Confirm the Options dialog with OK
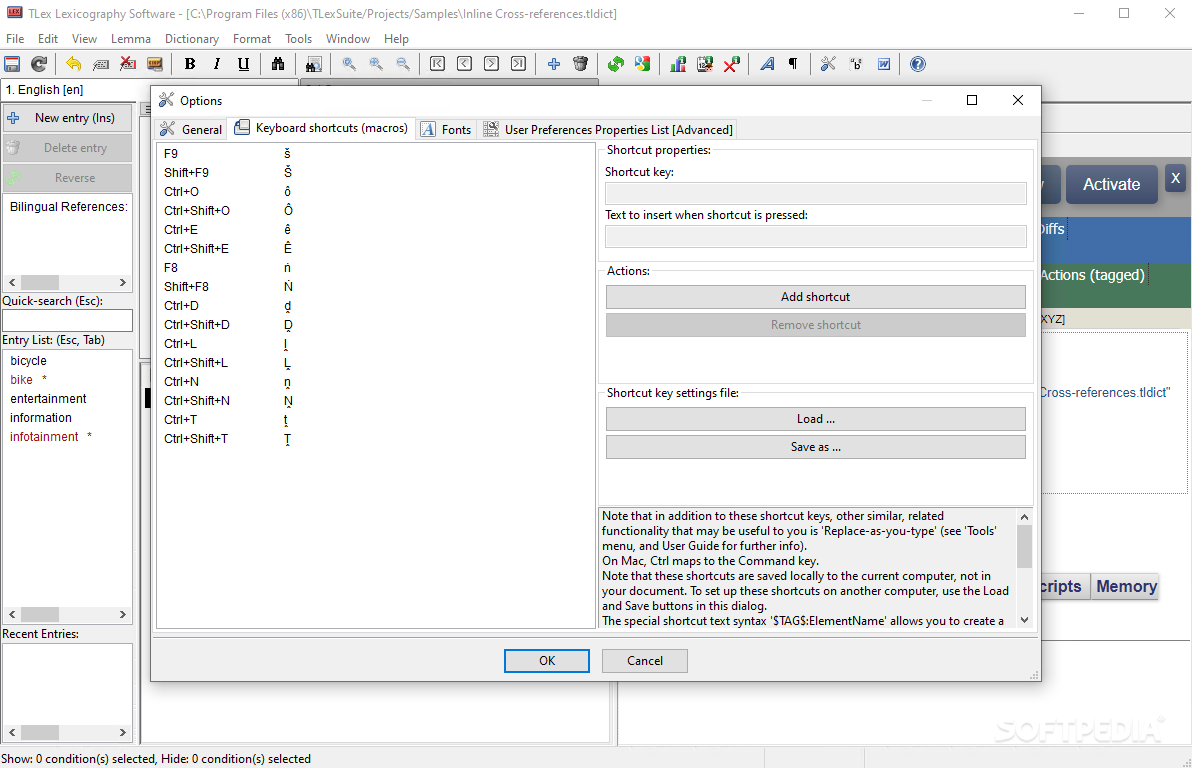Screen dimensions: 1192x768 point(547,661)
